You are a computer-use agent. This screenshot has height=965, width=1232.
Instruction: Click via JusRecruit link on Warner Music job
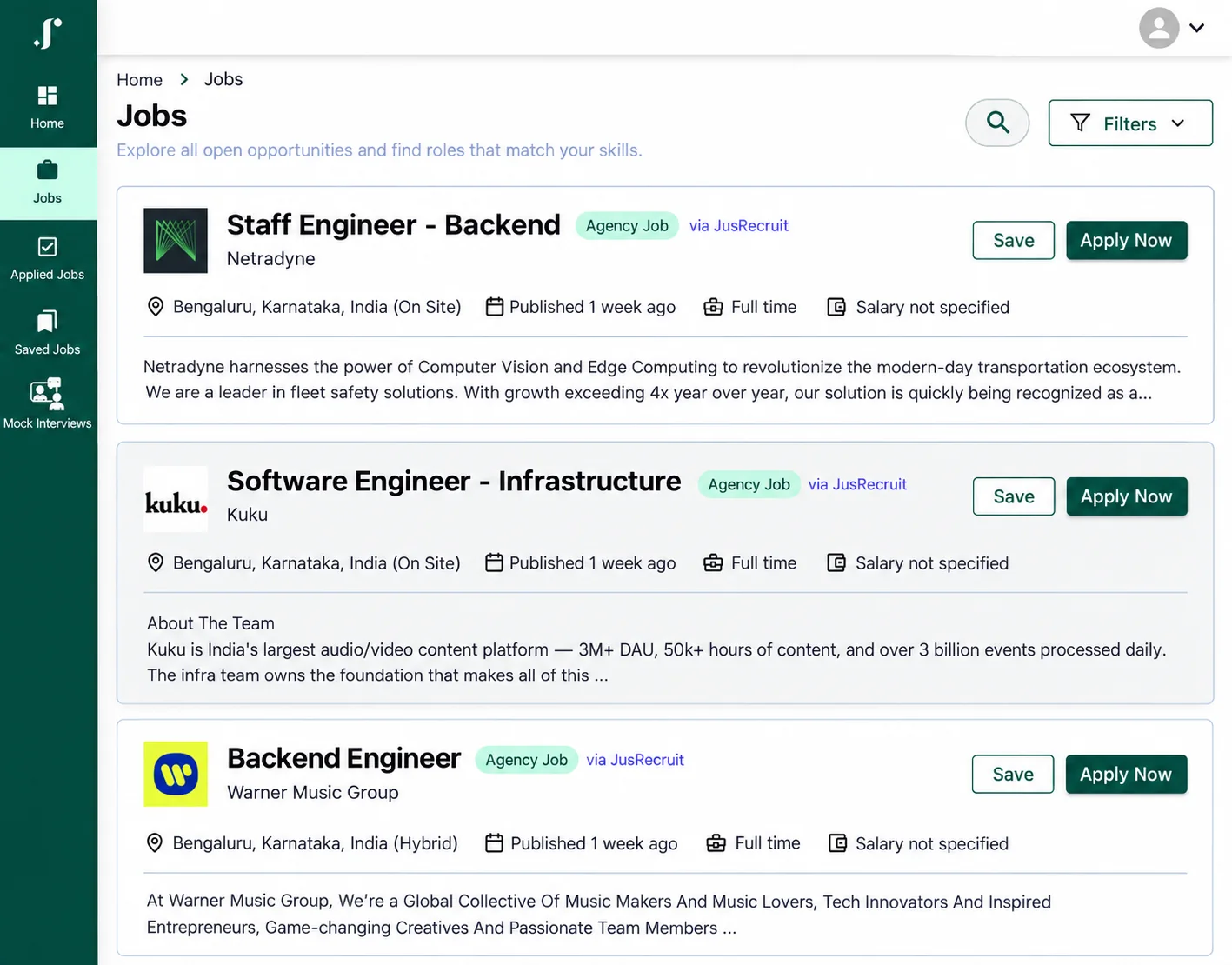[x=635, y=760]
